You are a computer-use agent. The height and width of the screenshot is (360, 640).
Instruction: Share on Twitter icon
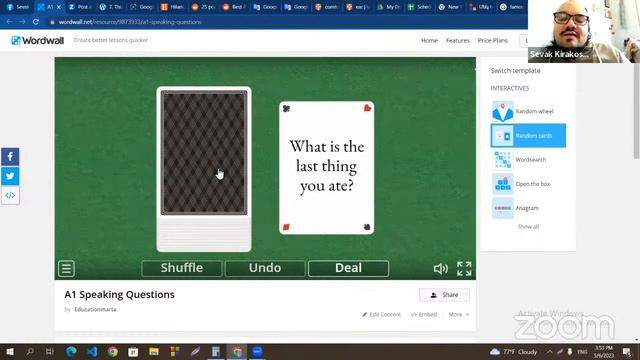point(10,176)
